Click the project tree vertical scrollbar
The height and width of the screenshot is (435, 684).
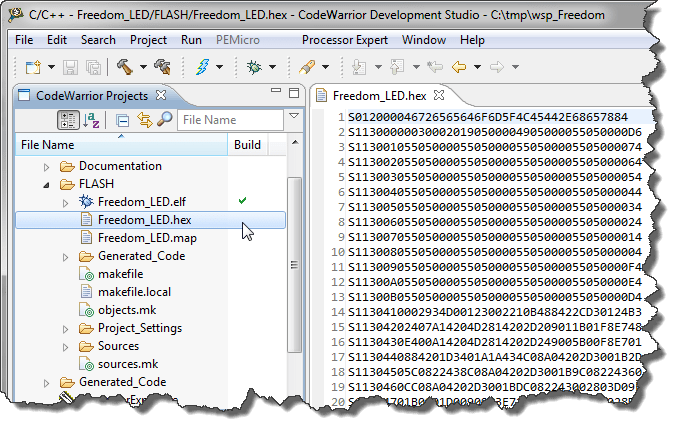point(295,264)
